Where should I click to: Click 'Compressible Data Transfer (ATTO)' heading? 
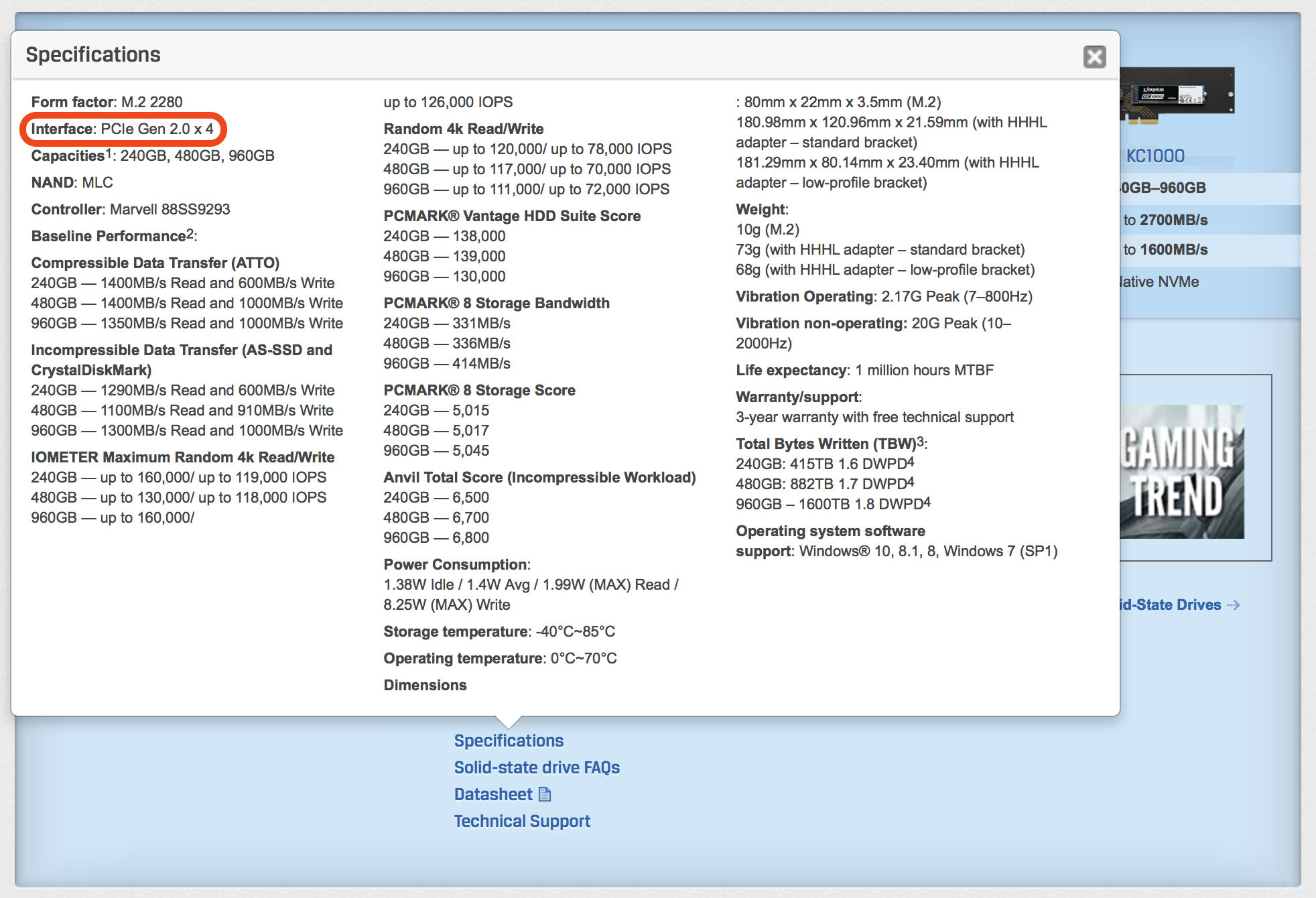[155, 263]
